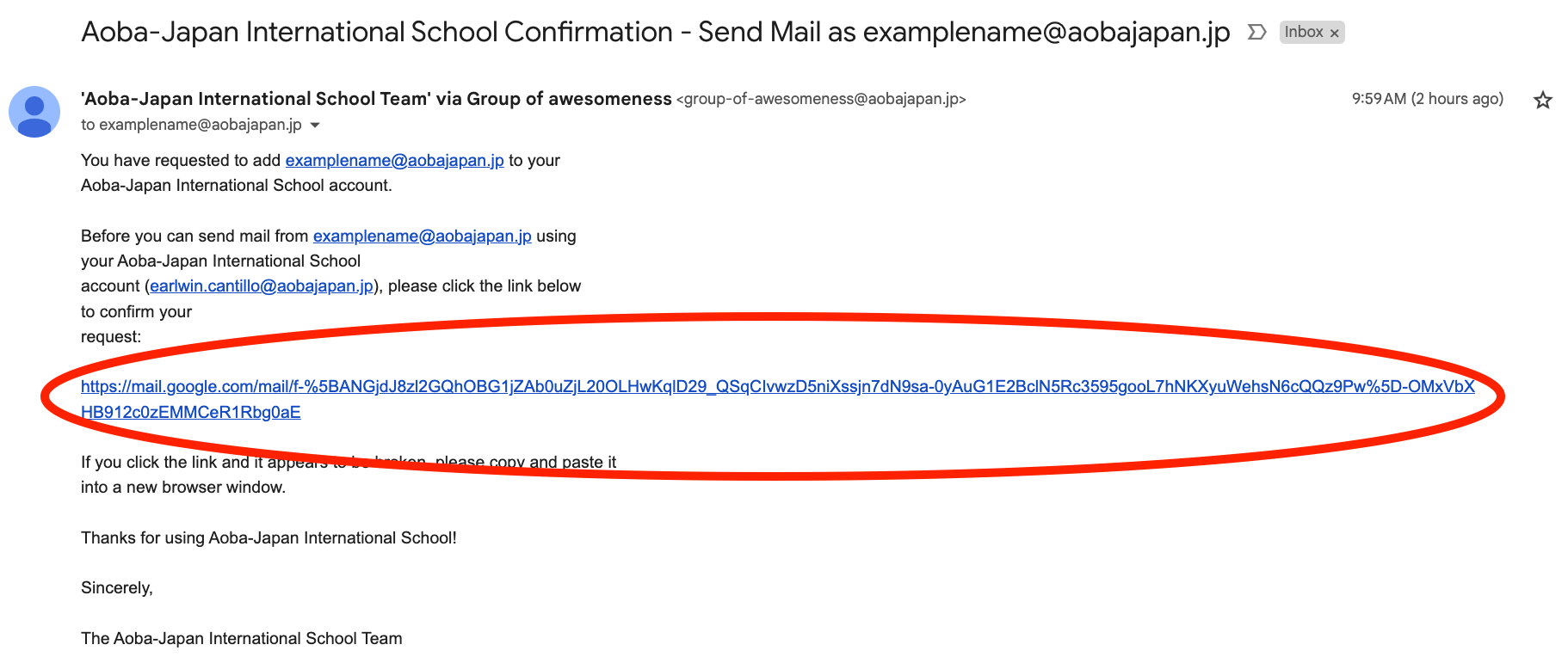Click the Inbox label chip
The image size is (1568, 657).
pos(1303,33)
